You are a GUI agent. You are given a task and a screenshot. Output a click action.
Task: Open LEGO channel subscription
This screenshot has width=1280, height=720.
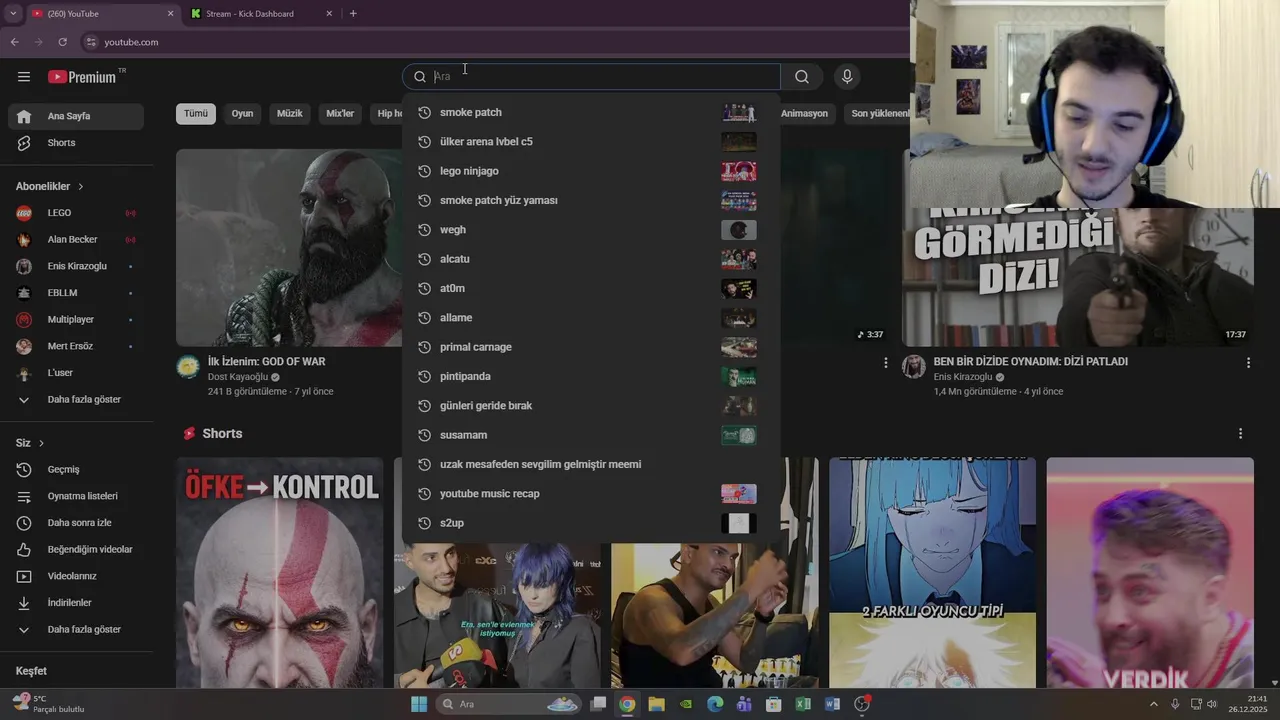click(76, 213)
